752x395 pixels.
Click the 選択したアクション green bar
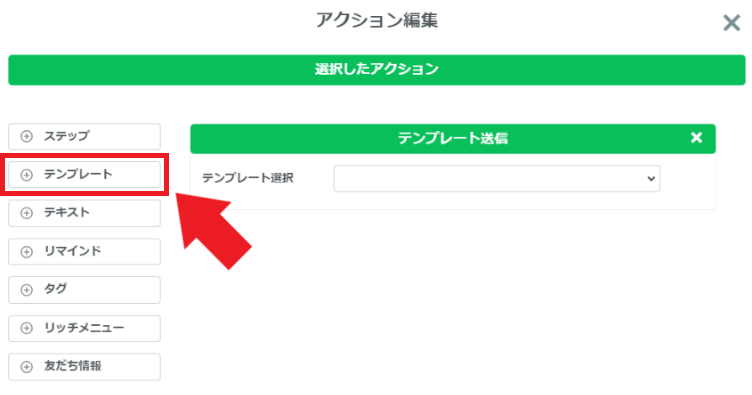[x=377, y=70]
